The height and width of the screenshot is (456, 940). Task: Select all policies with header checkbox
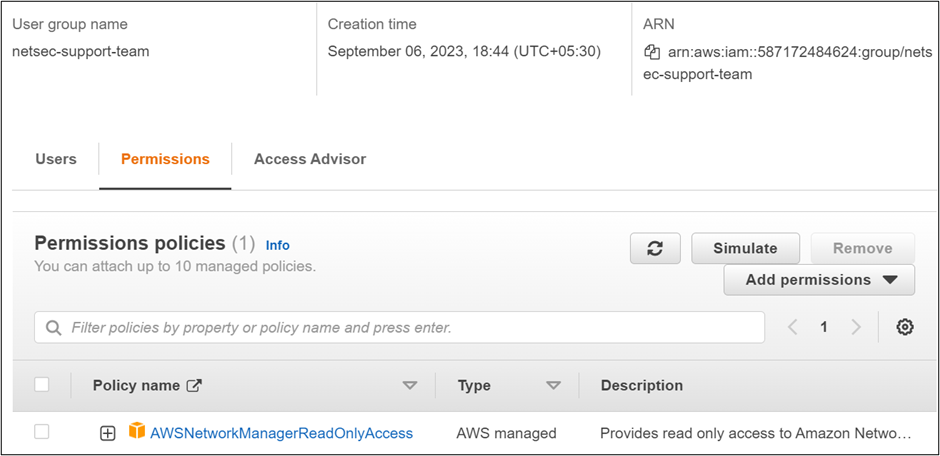[41, 385]
